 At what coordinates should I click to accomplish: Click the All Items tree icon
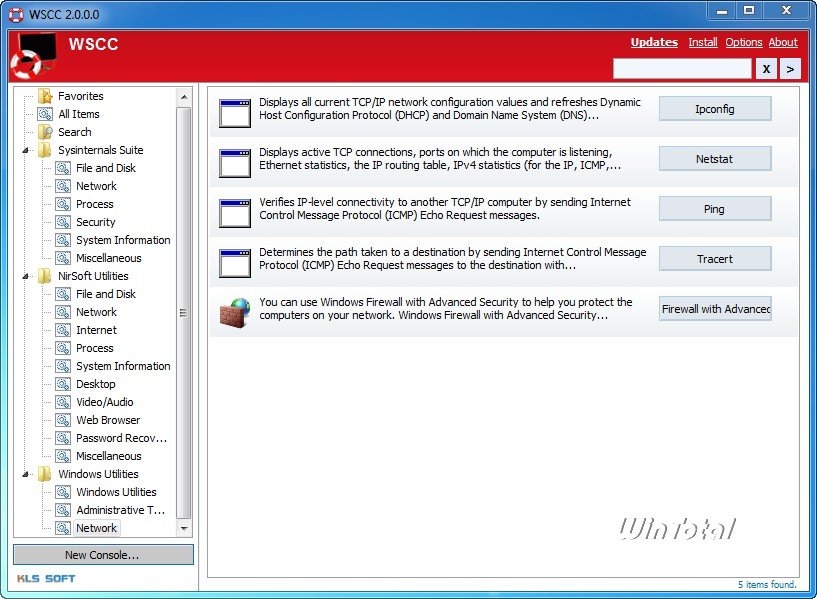point(45,114)
